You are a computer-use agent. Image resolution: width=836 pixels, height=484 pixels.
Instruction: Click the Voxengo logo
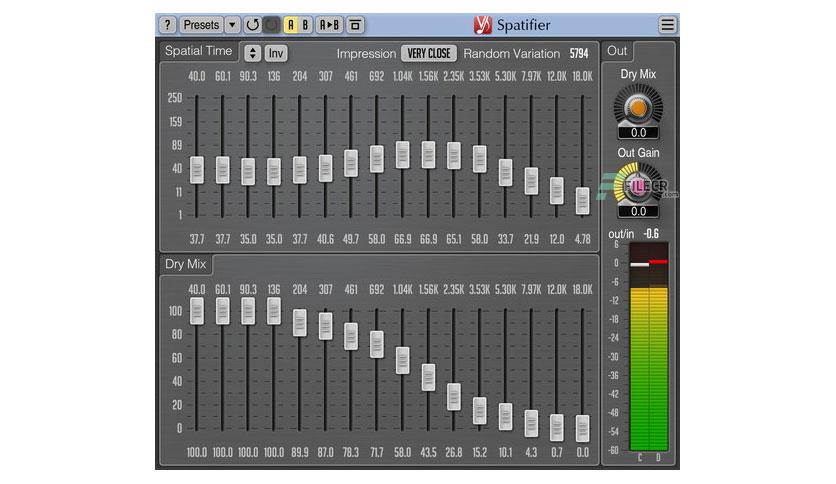(x=483, y=25)
